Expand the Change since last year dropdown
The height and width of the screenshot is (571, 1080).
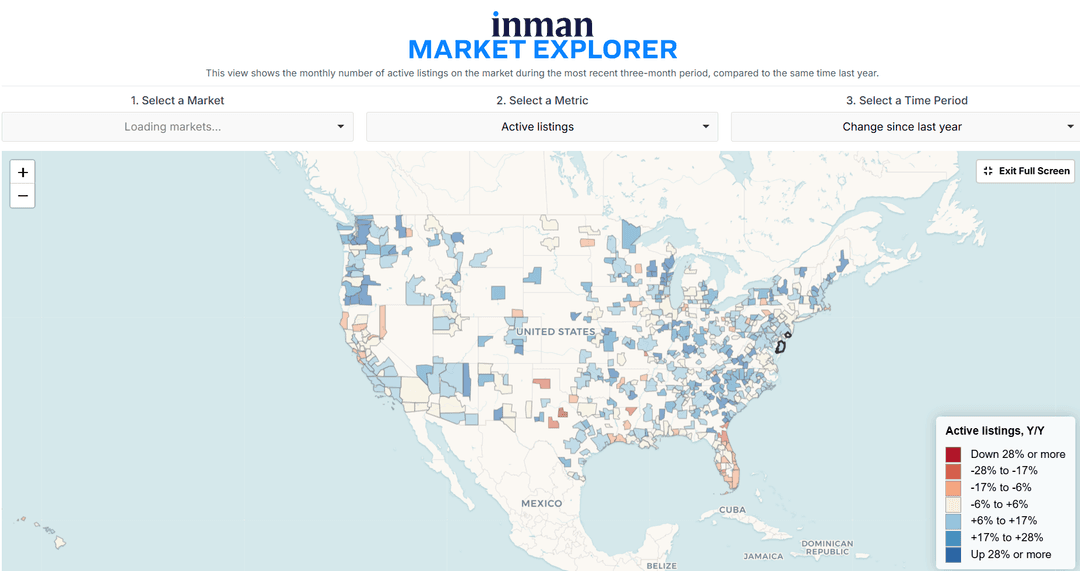pyautogui.click(x=906, y=127)
